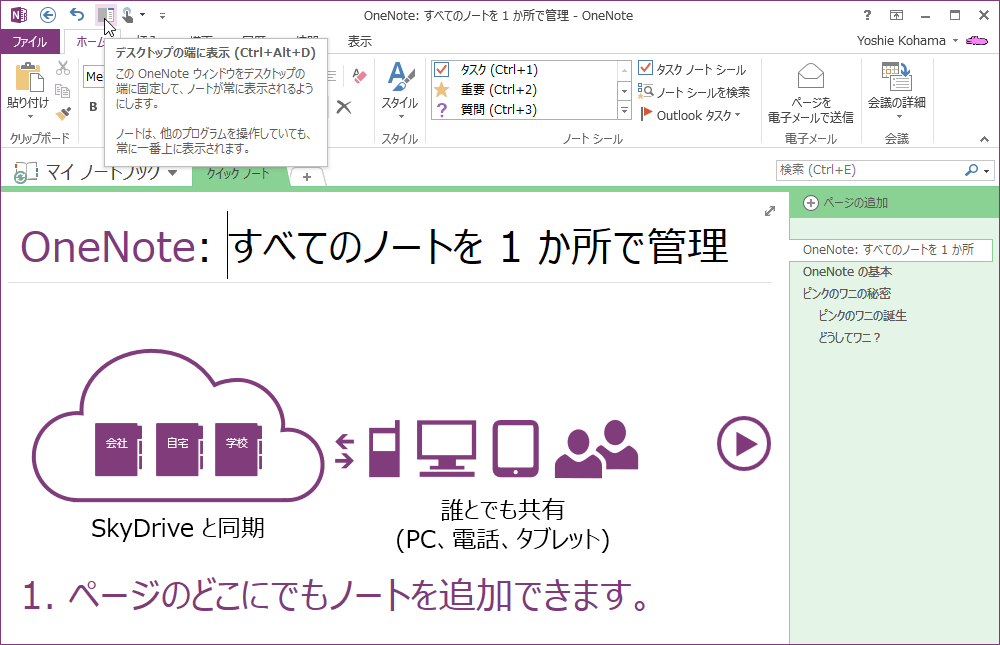Select the クイック ノート section tab
The image size is (1000, 645).
click(239, 174)
